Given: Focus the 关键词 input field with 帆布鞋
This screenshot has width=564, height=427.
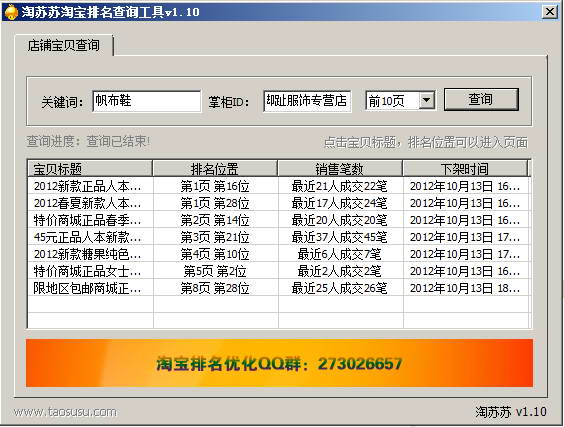Looking at the screenshot, I should 146,101.
